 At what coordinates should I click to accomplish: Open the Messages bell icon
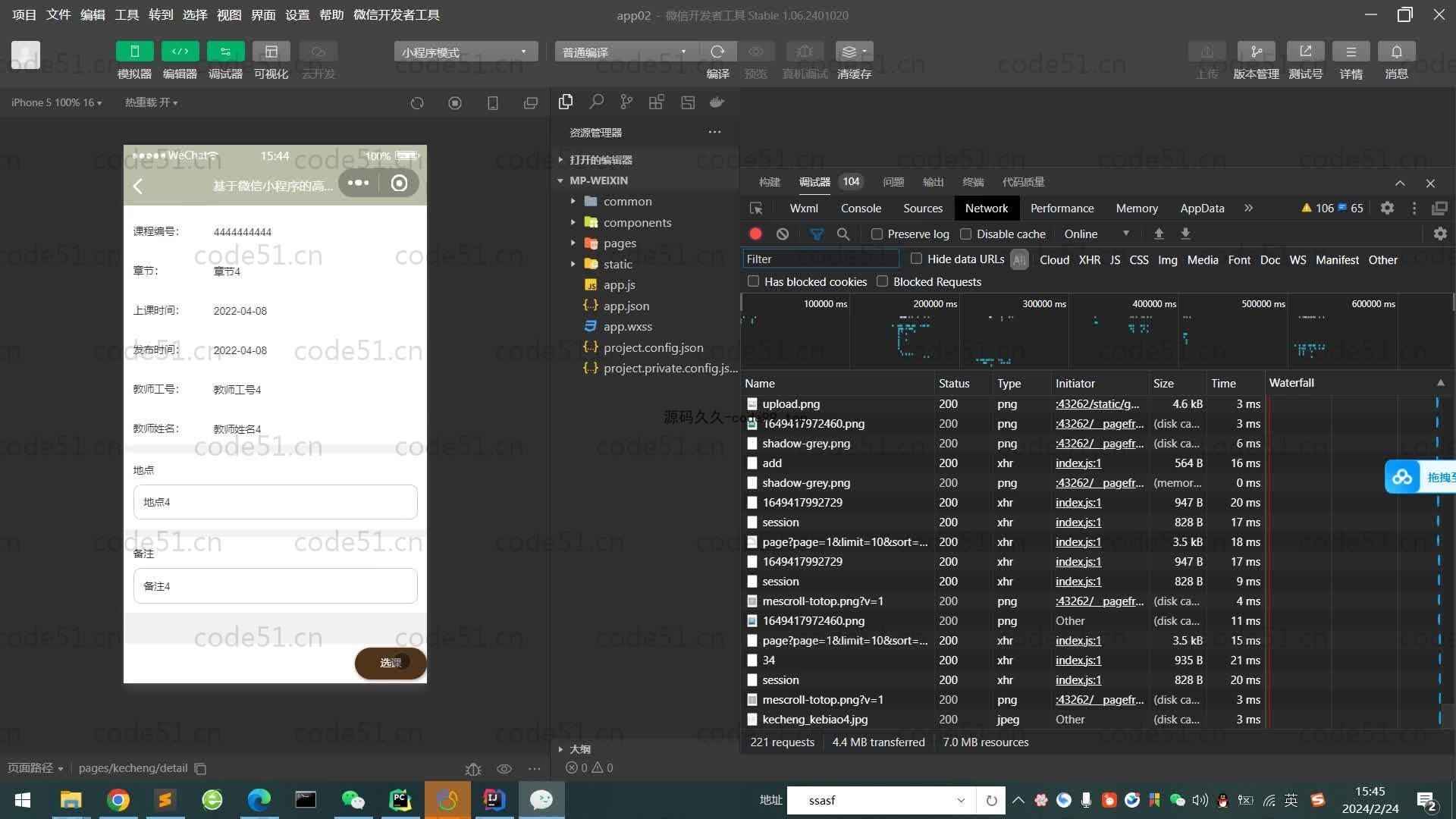(x=1396, y=52)
